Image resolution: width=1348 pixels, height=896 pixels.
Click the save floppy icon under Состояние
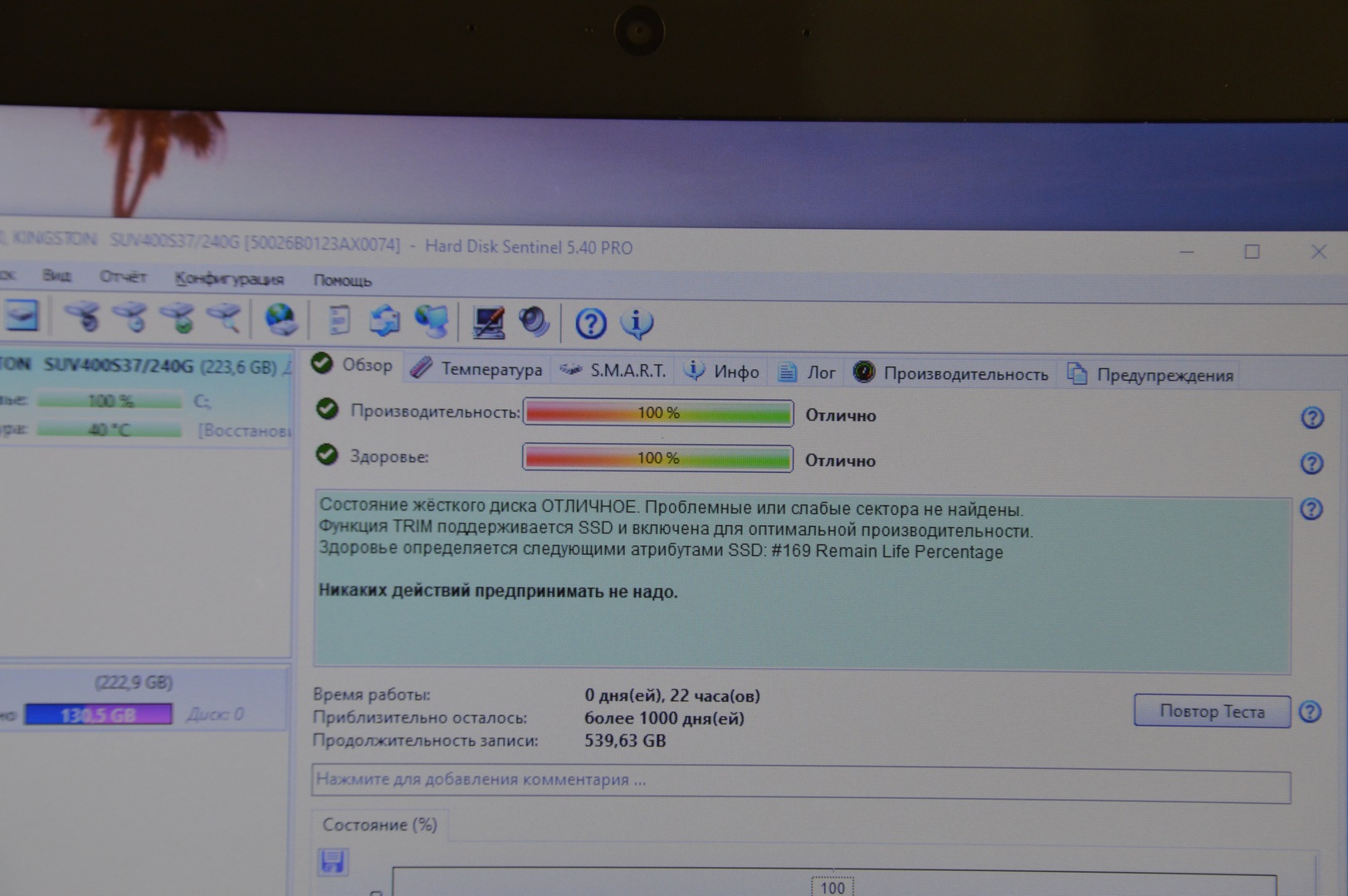(x=333, y=861)
